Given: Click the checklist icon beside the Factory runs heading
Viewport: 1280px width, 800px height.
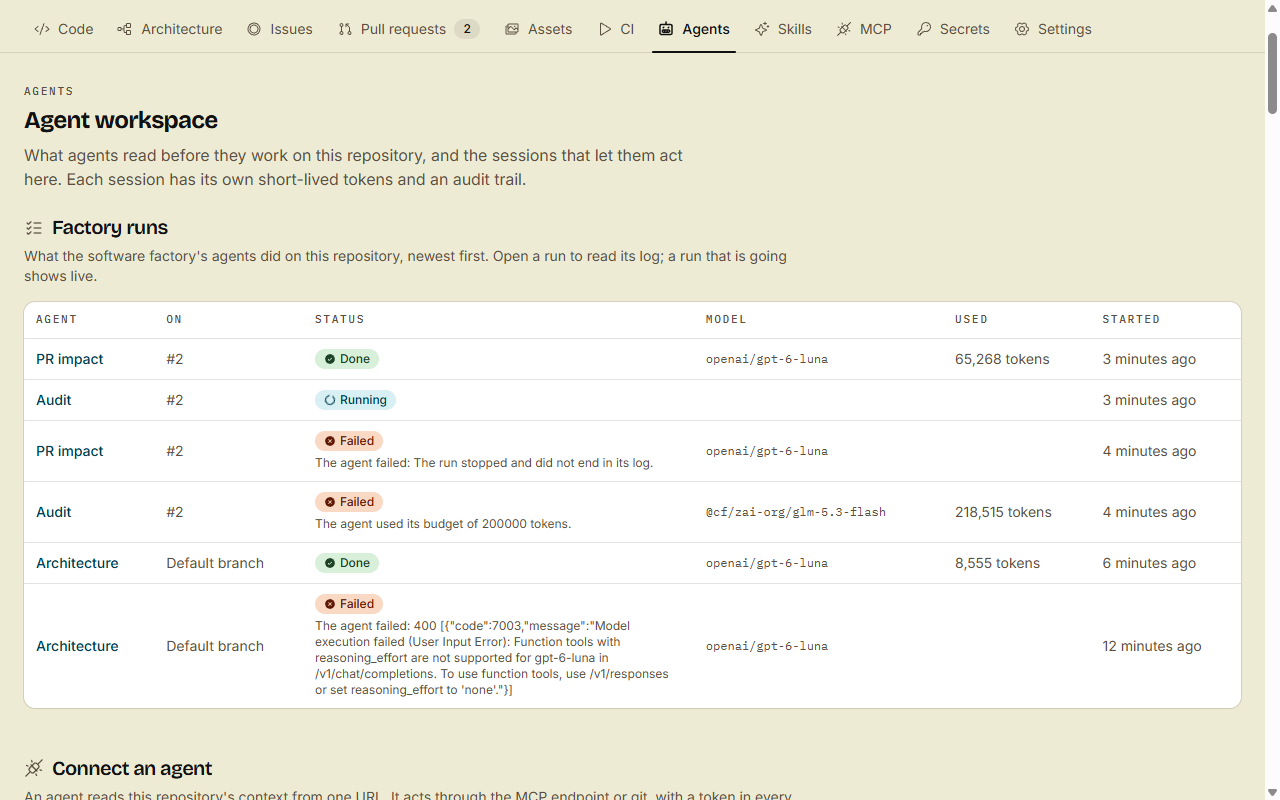Looking at the screenshot, I should click(x=34, y=228).
